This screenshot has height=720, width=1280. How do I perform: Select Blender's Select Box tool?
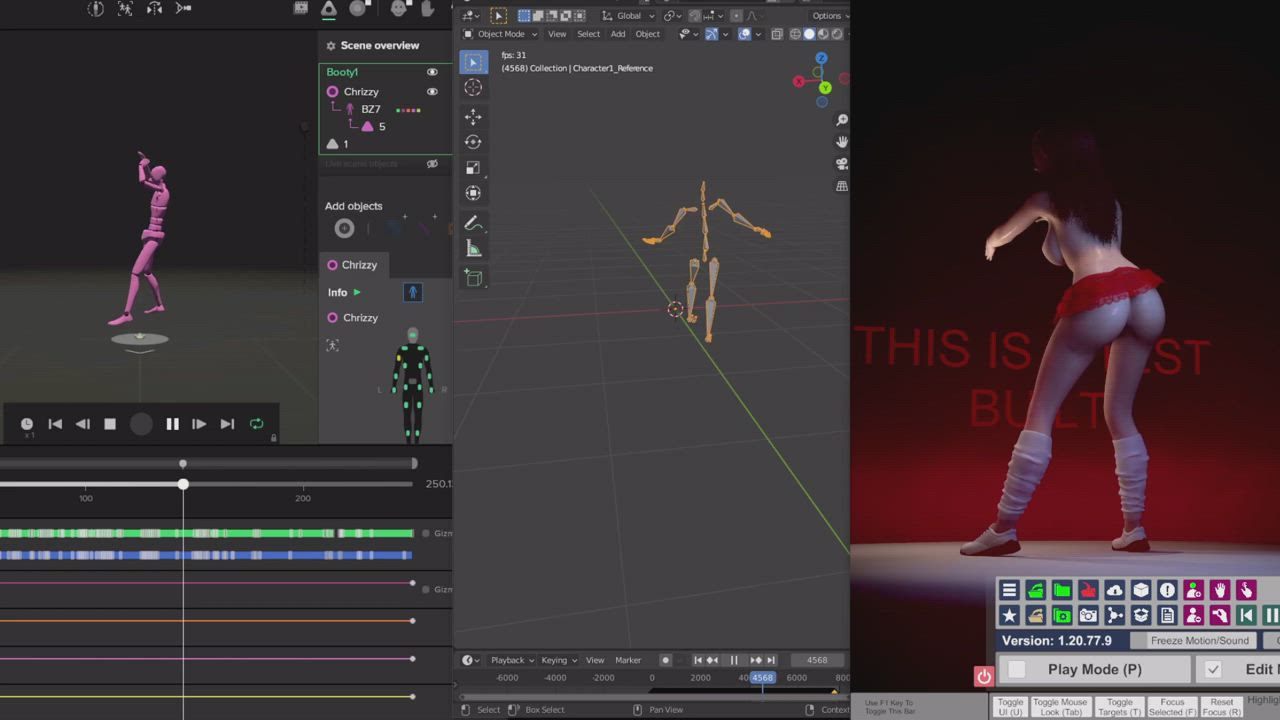473,62
